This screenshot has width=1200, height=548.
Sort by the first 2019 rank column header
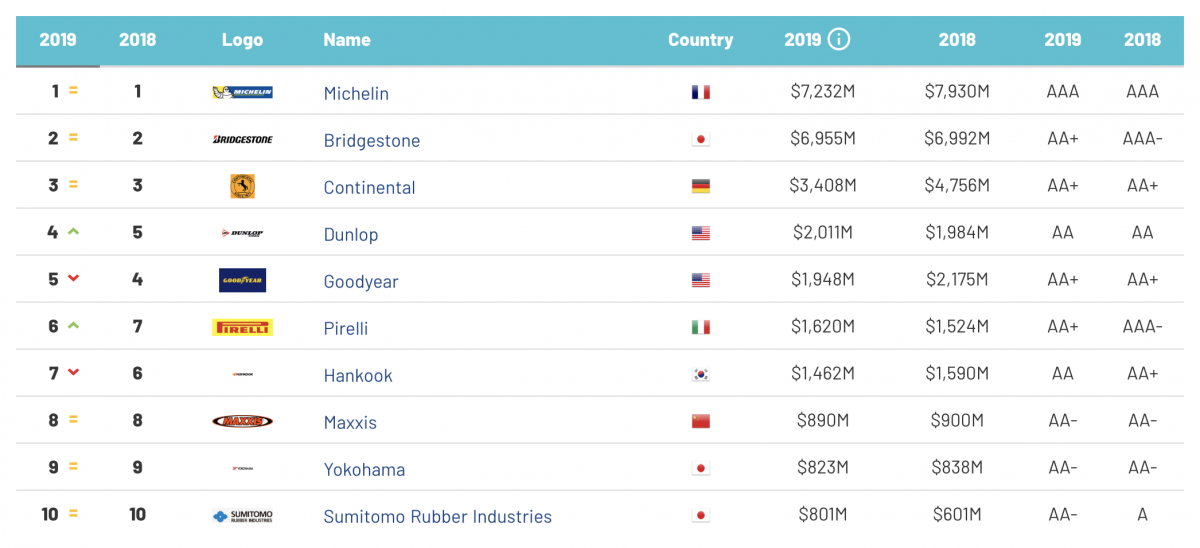(58, 40)
